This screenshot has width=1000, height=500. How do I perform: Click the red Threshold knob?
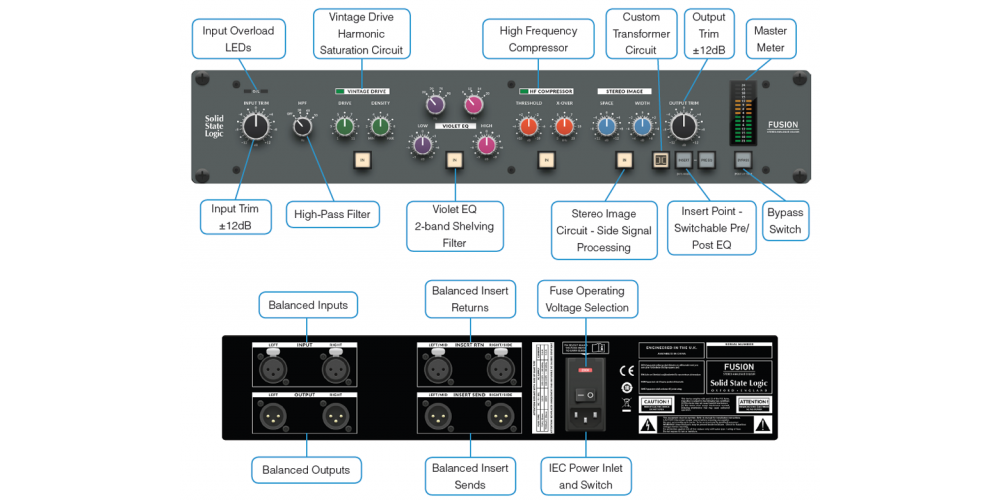pos(527,126)
